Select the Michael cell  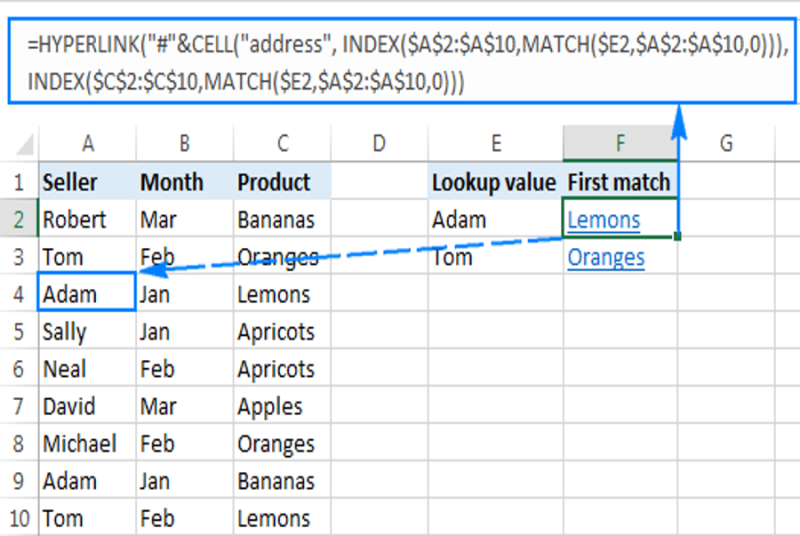tap(88, 443)
